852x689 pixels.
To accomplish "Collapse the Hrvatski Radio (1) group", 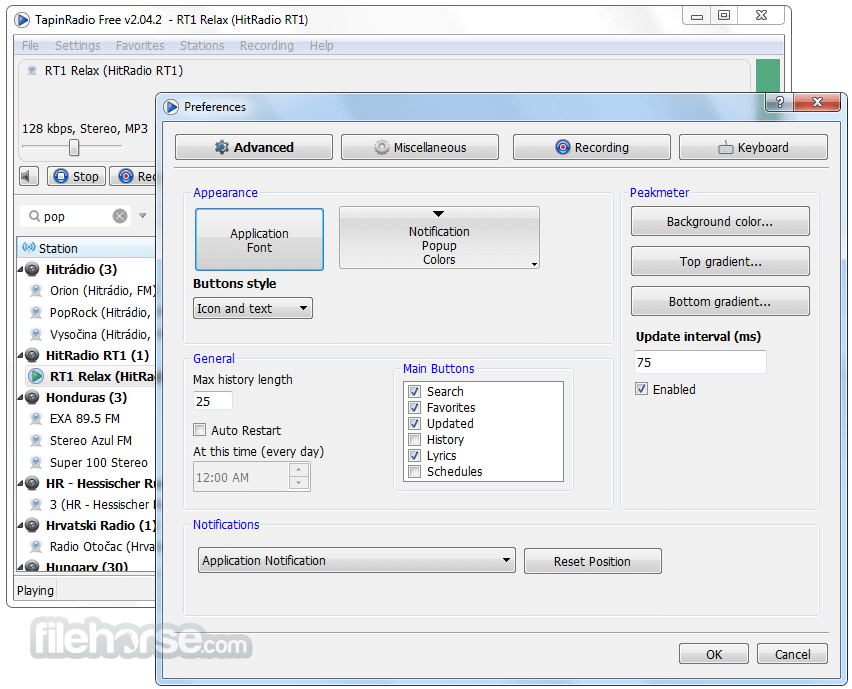I will coord(20,525).
